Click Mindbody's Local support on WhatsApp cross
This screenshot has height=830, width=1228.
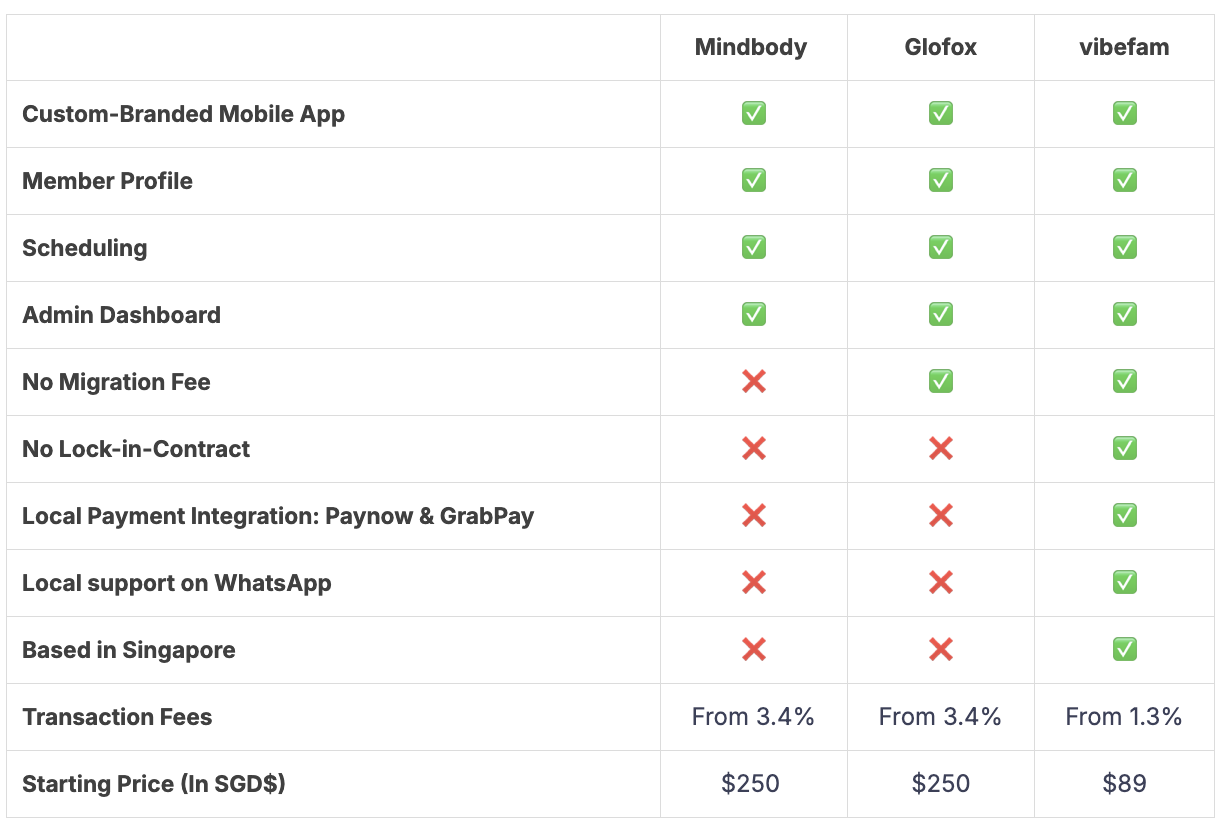[754, 583]
